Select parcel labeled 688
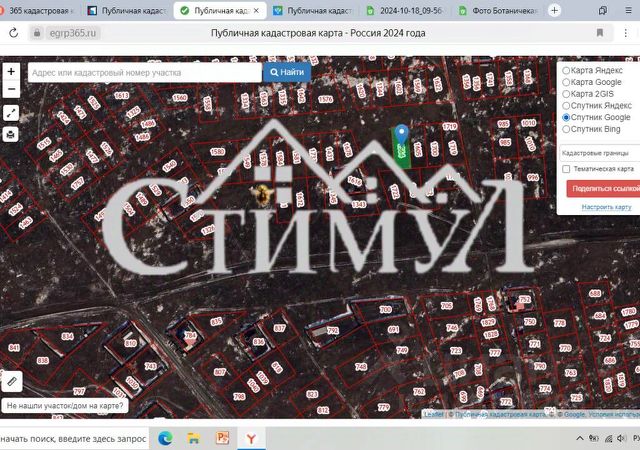 tap(595, 293)
